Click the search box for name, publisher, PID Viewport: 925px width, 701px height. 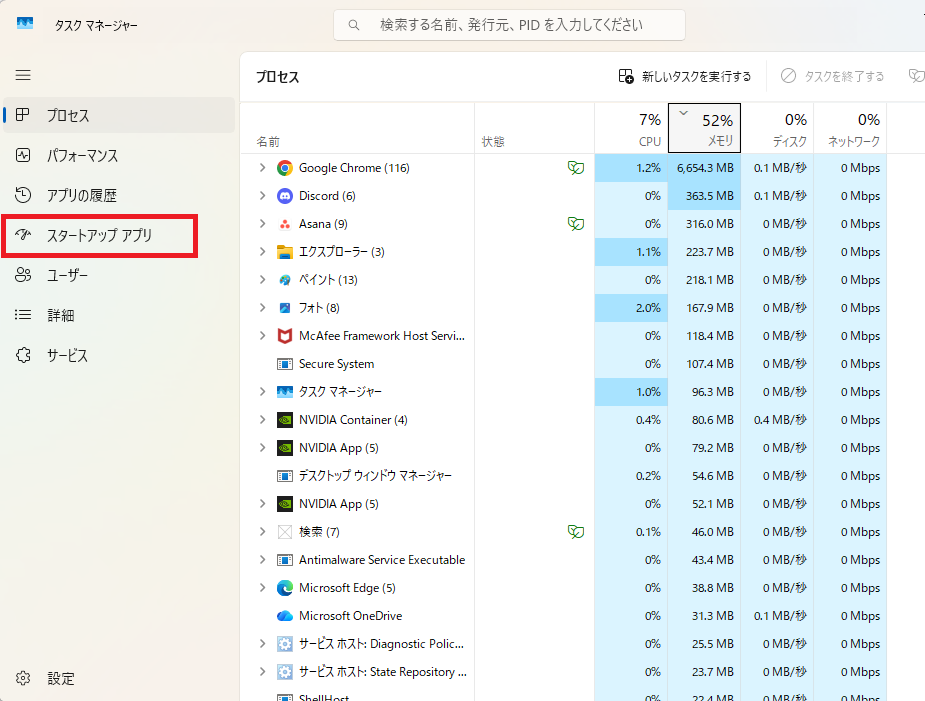point(510,25)
